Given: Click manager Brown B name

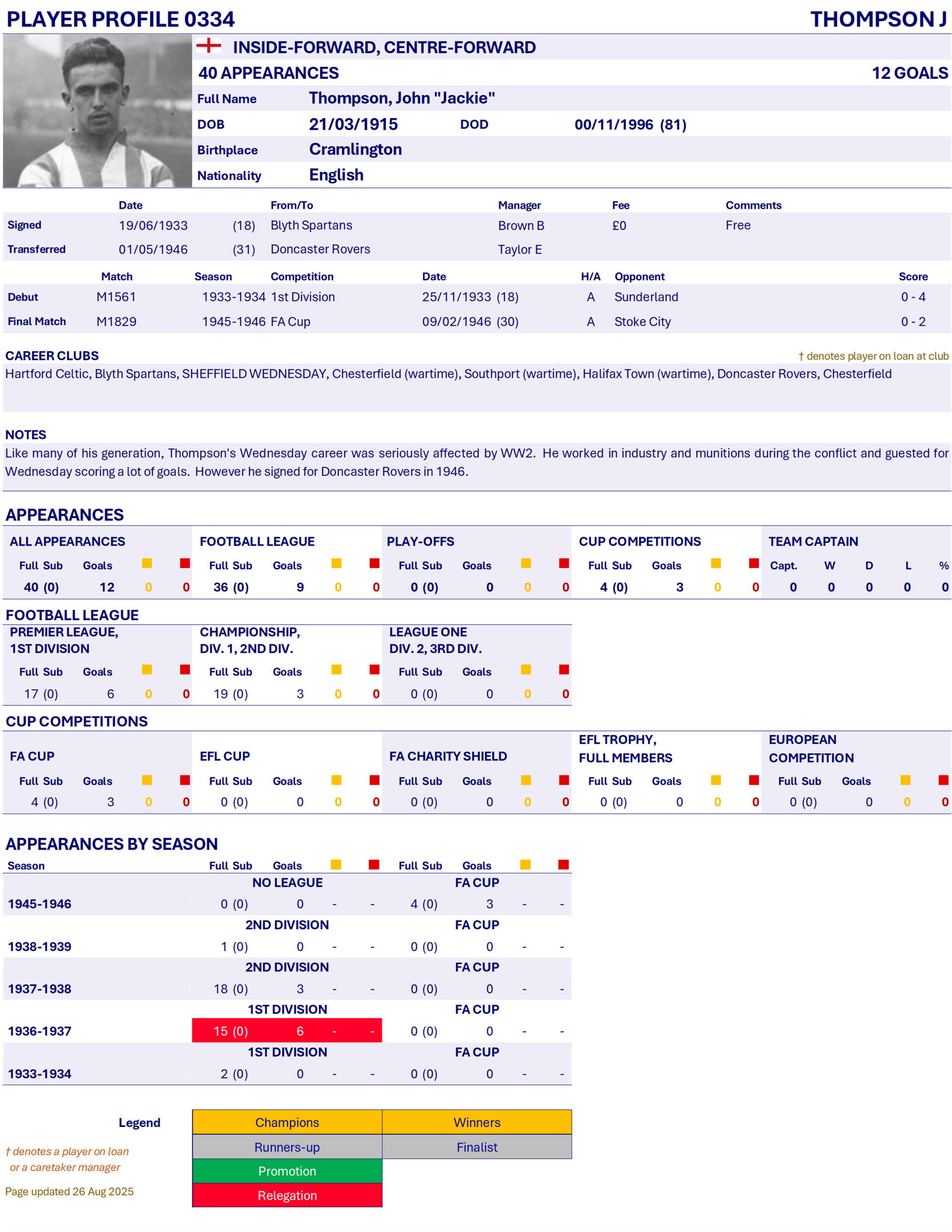Looking at the screenshot, I should (x=521, y=226).
